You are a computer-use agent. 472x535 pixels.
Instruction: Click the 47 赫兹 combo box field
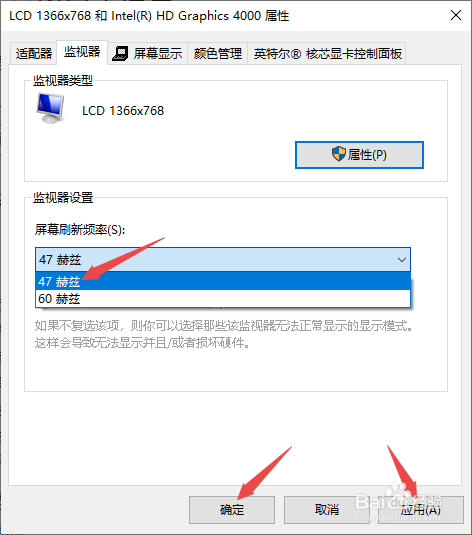(x=223, y=260)
